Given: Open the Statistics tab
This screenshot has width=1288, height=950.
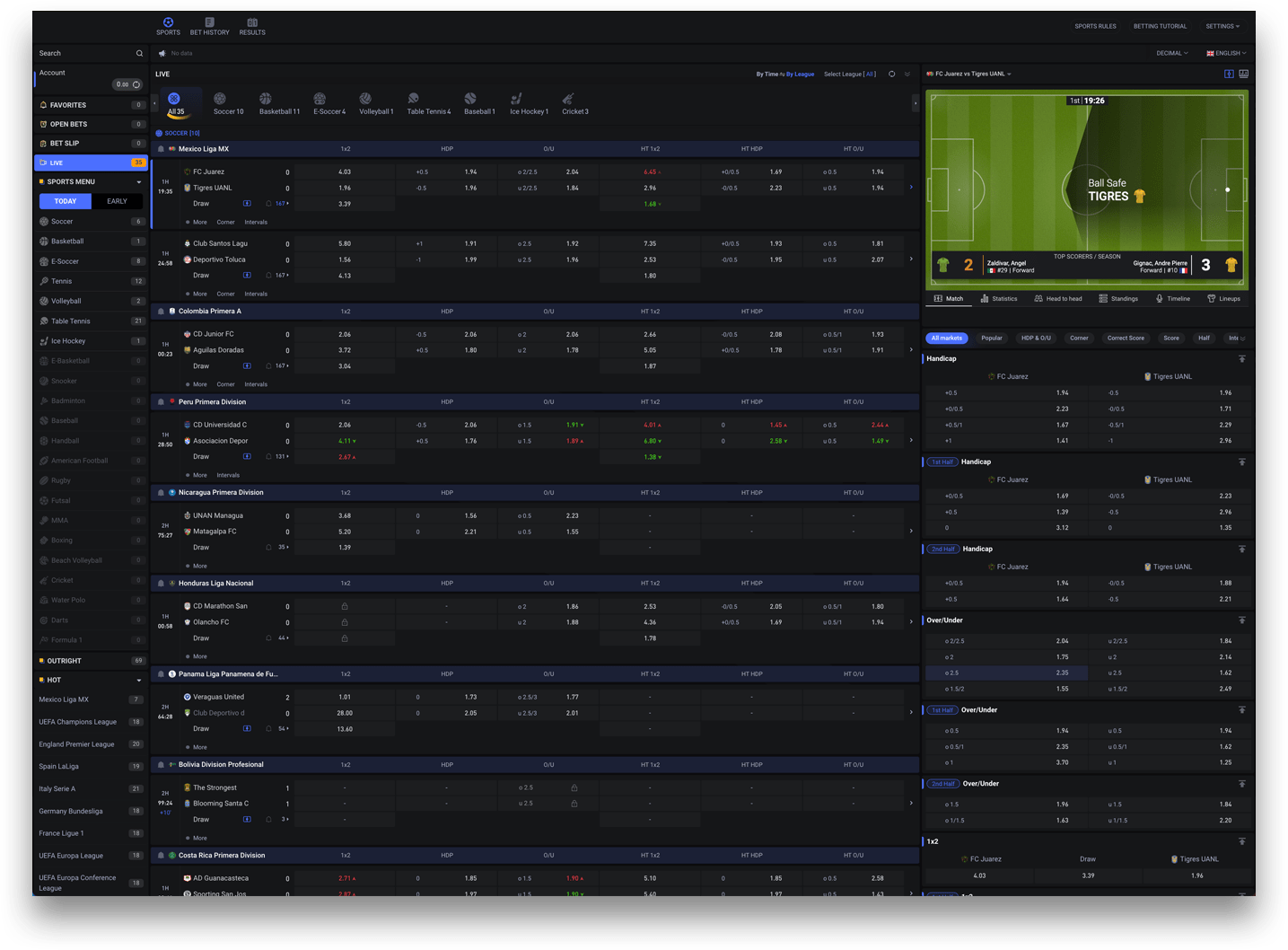Looking at the screenshot, I should pos(999,299).
